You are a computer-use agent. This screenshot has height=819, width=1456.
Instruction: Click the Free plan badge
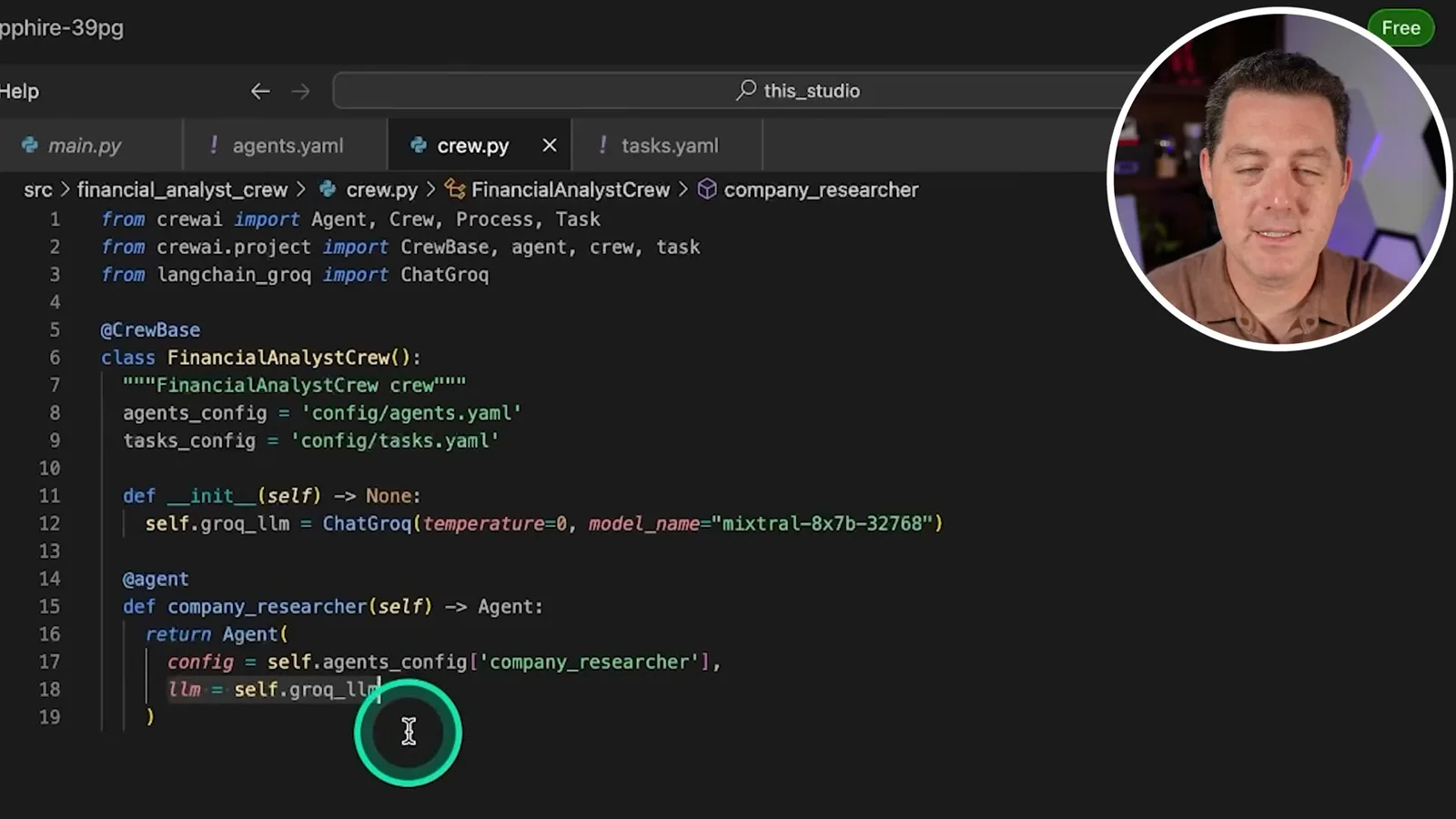(1400, 28)
